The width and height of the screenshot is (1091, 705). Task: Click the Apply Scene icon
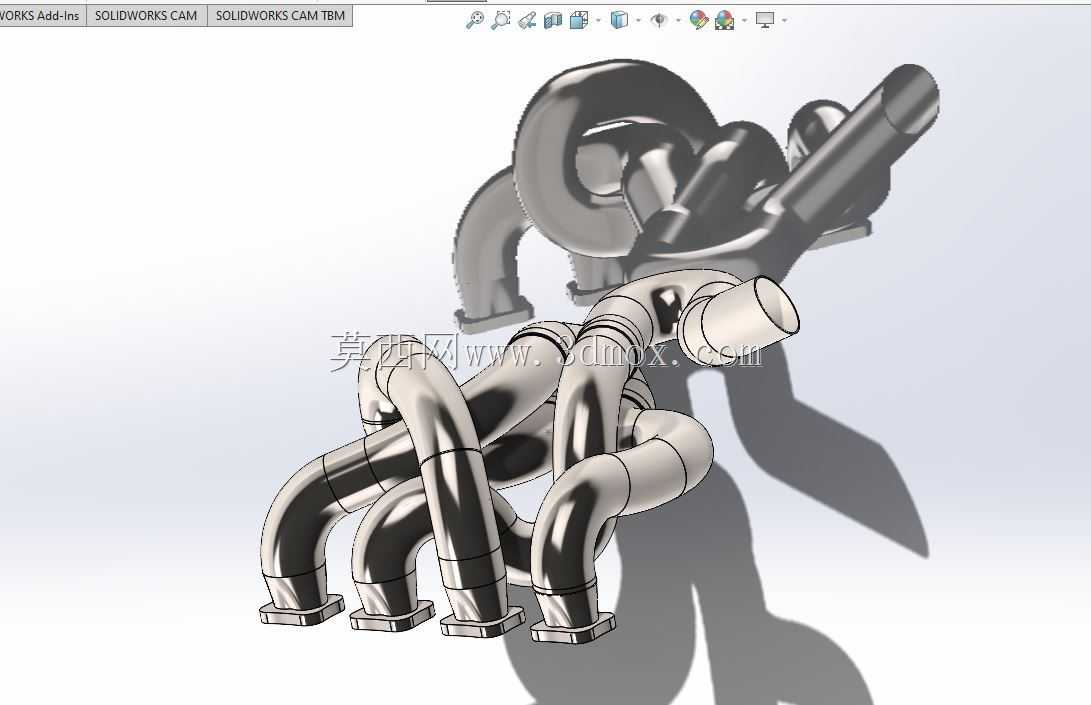pyautogui.click(x=724, y=20)
